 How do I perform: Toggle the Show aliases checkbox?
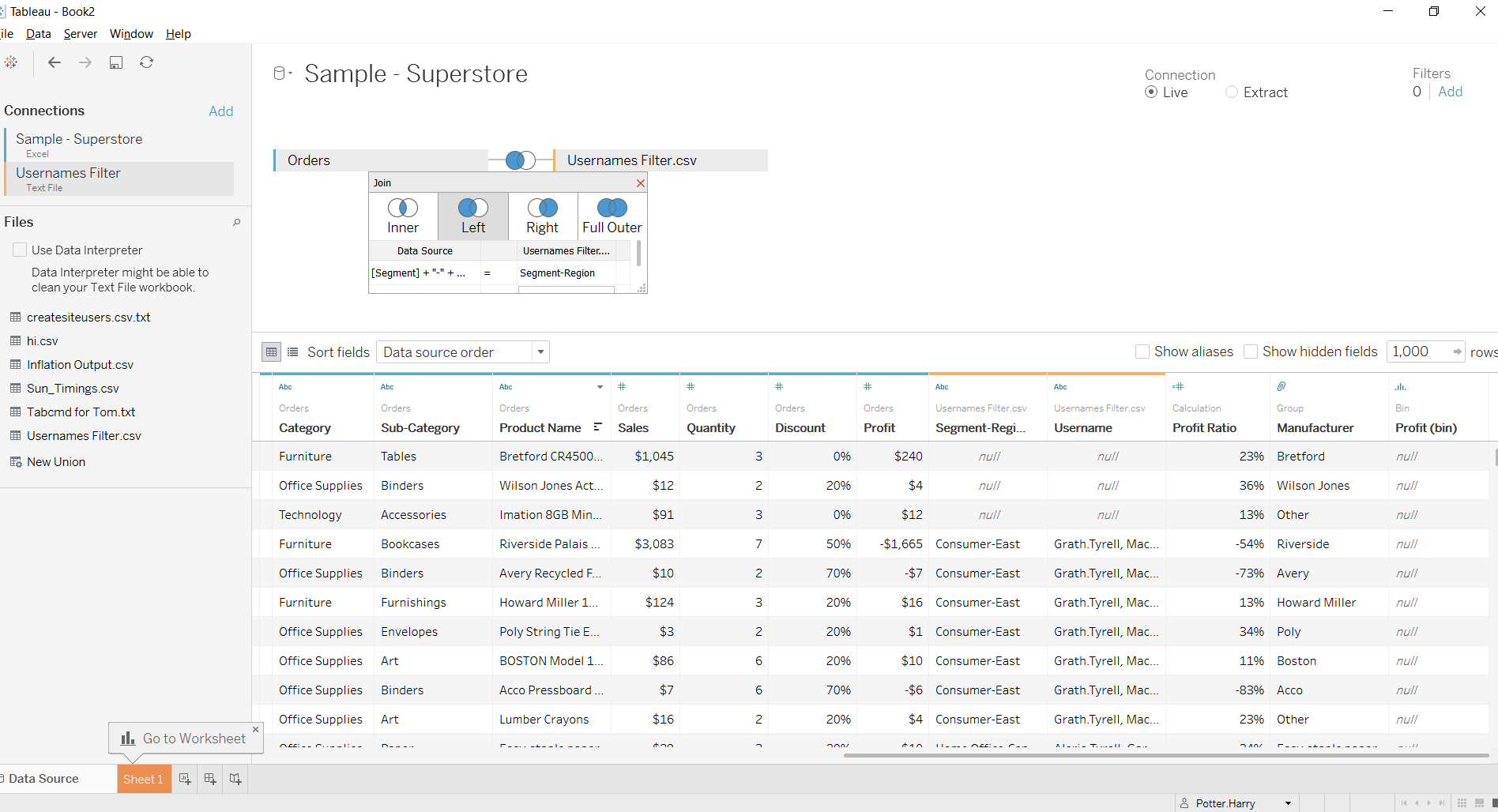tap(1142, 351)
